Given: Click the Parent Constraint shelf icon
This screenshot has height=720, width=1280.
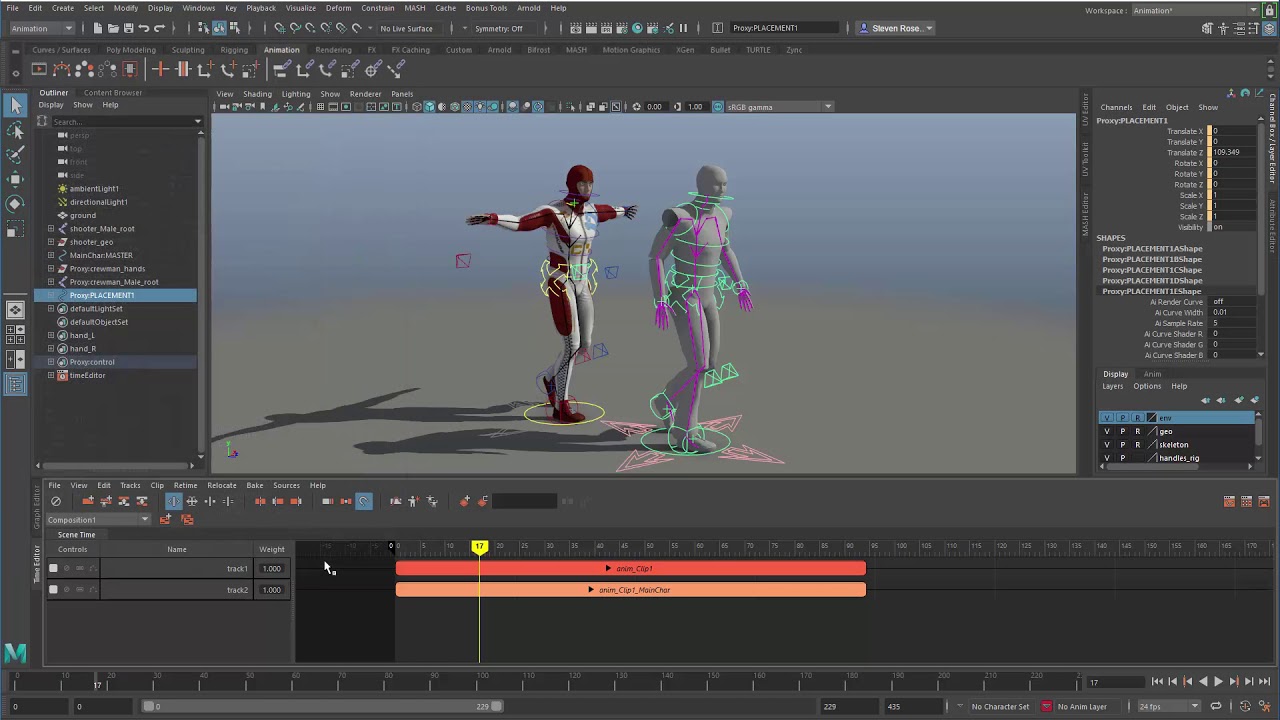Looking at the screenshot, I should (x=282, y=69).
